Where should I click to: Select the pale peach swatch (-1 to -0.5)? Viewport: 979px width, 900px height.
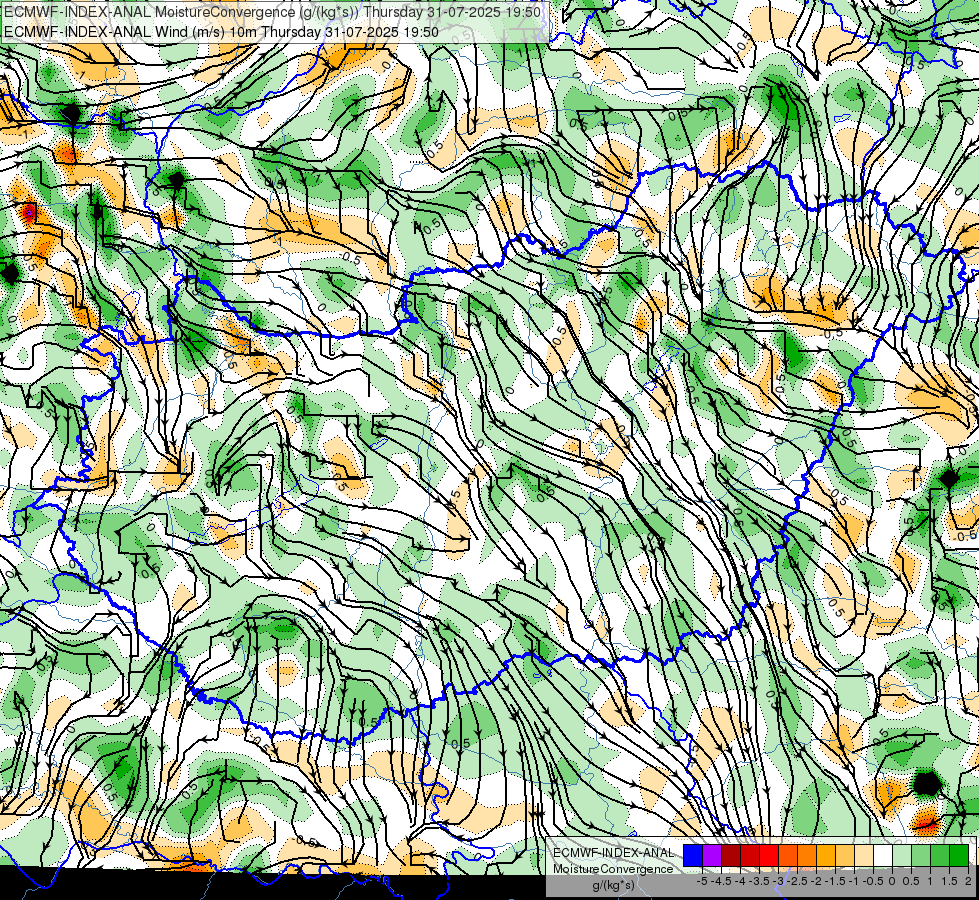click(x=864, y=856)
